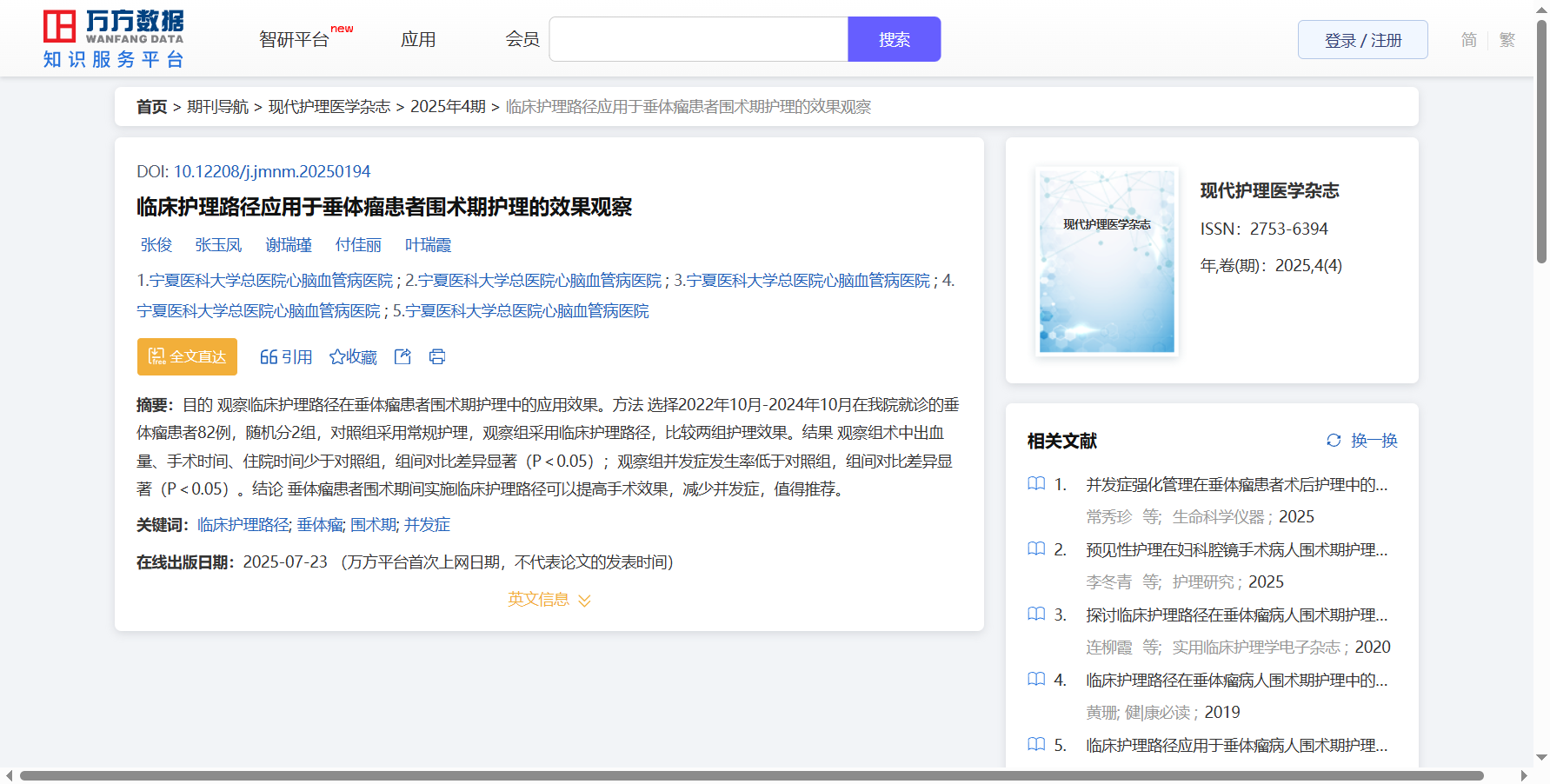1550x784 pixels.
Task: Click the 换一换 refresh icon
Action: 1334,441
